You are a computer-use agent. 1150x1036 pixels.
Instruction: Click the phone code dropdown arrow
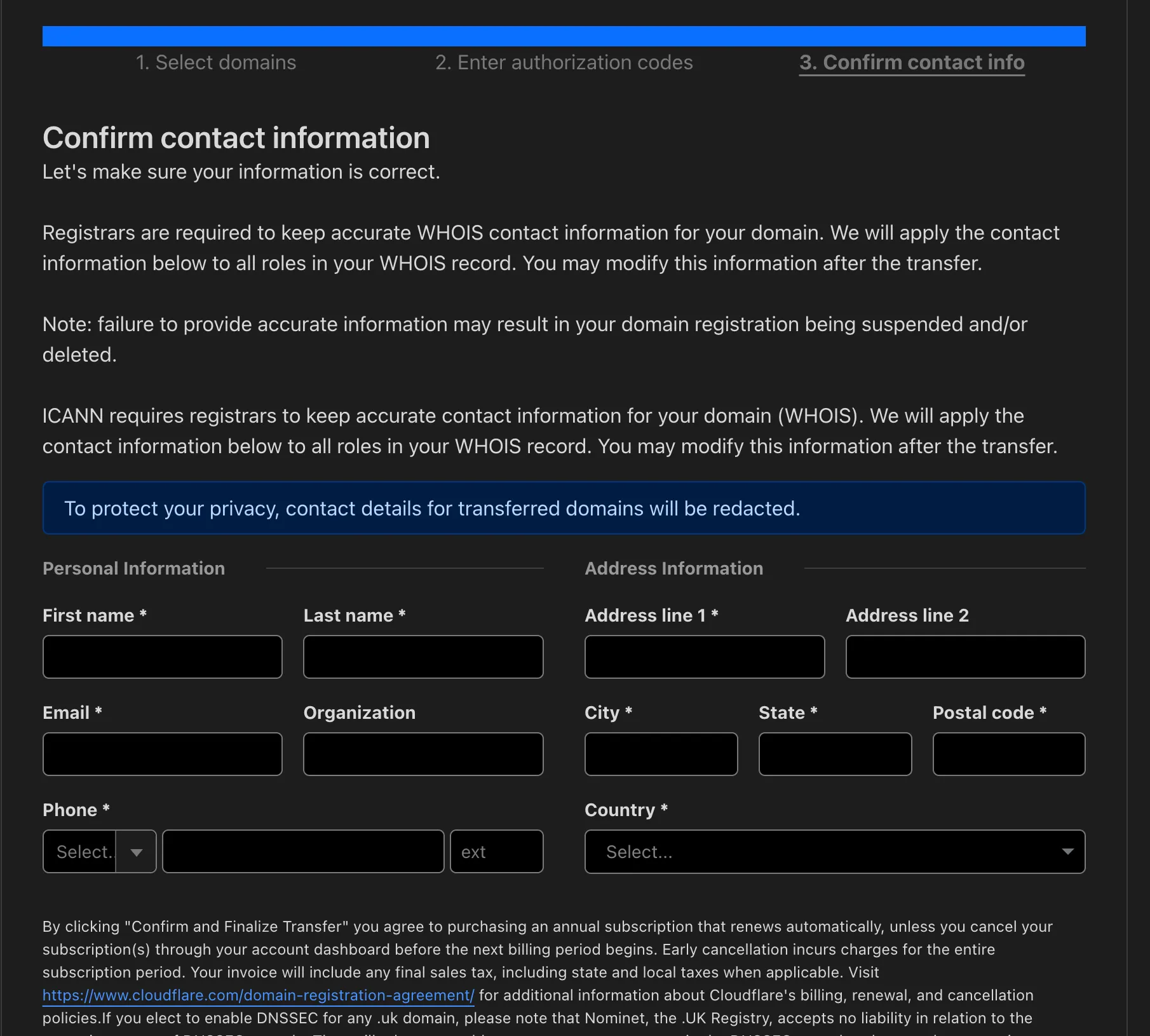[x=136, y=852]
